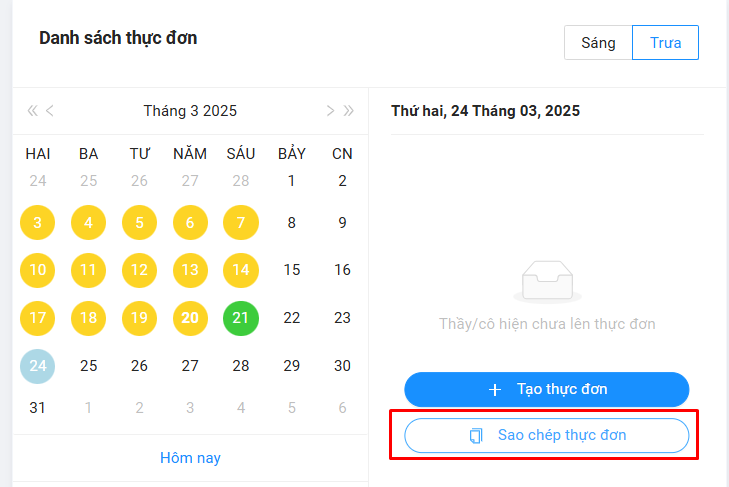Click plus icon in Tạo thực đơn

494,389
